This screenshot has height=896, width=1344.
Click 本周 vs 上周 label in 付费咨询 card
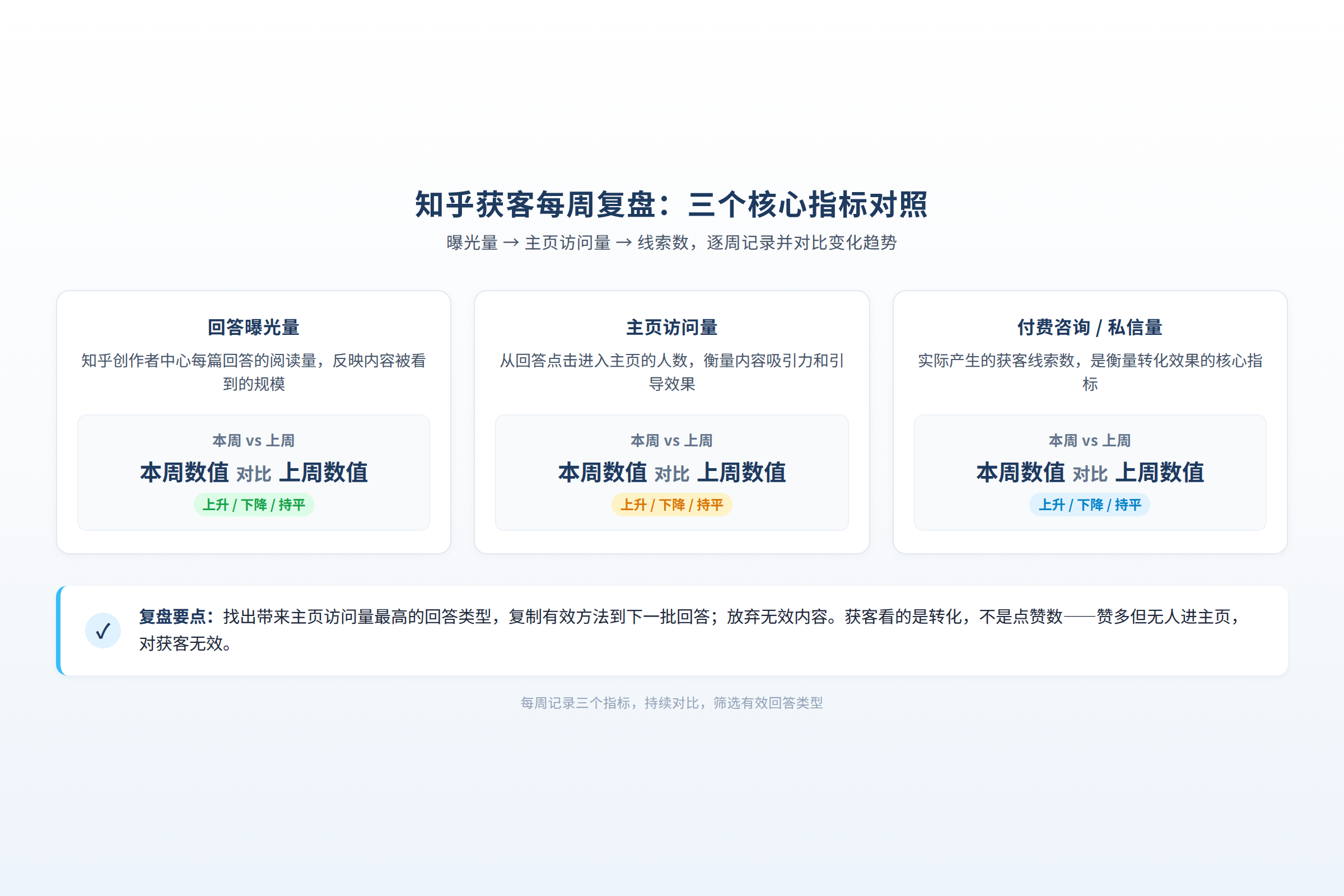(1090, 441)
